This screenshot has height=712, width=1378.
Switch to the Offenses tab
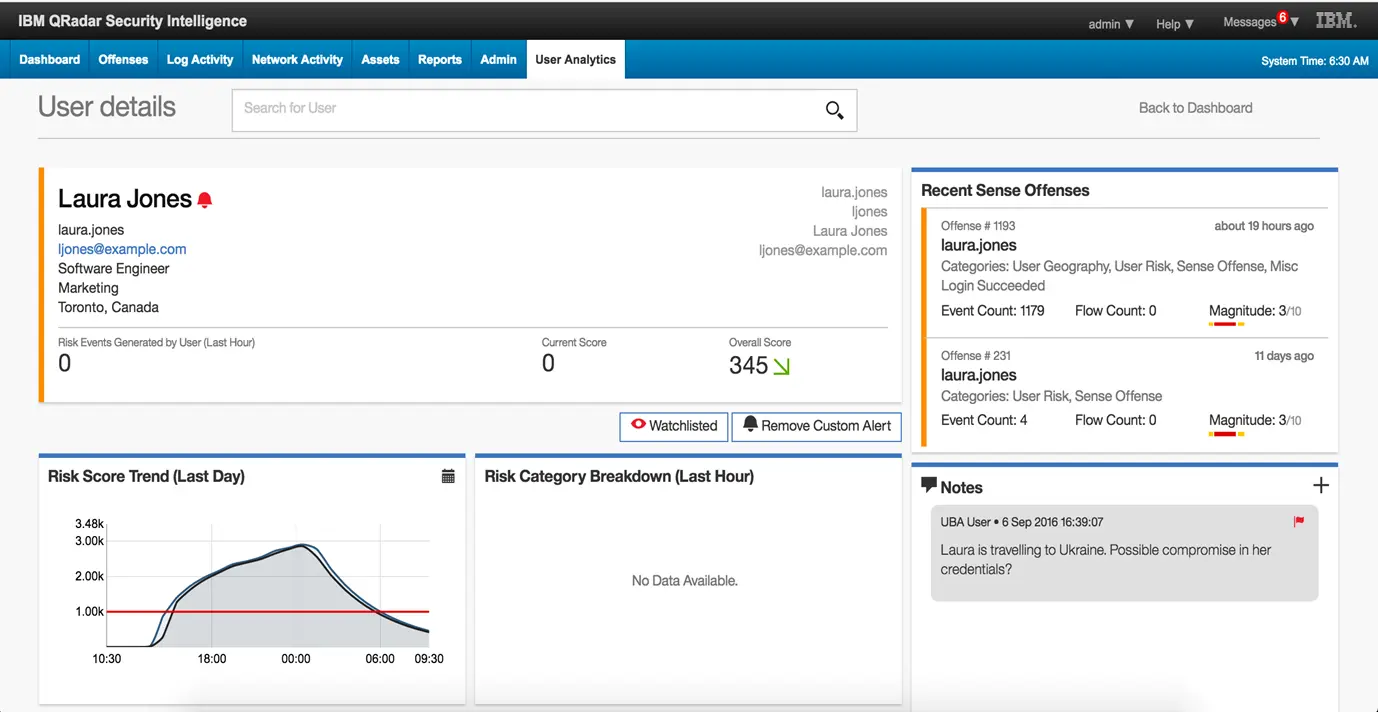[x=122, y=59]
